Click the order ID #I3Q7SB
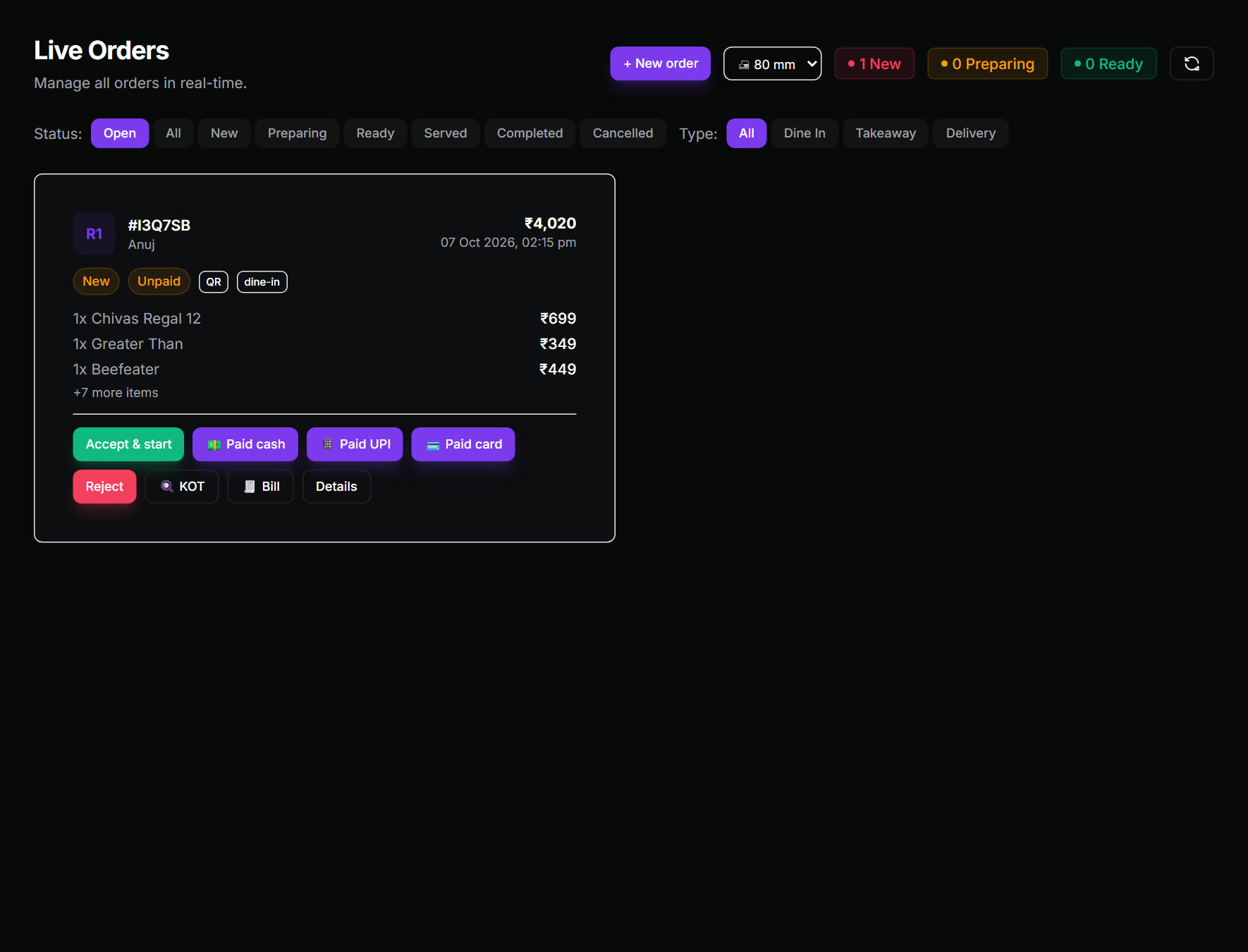This screenshot has width=1248, height=952. (x=159, y=226)
